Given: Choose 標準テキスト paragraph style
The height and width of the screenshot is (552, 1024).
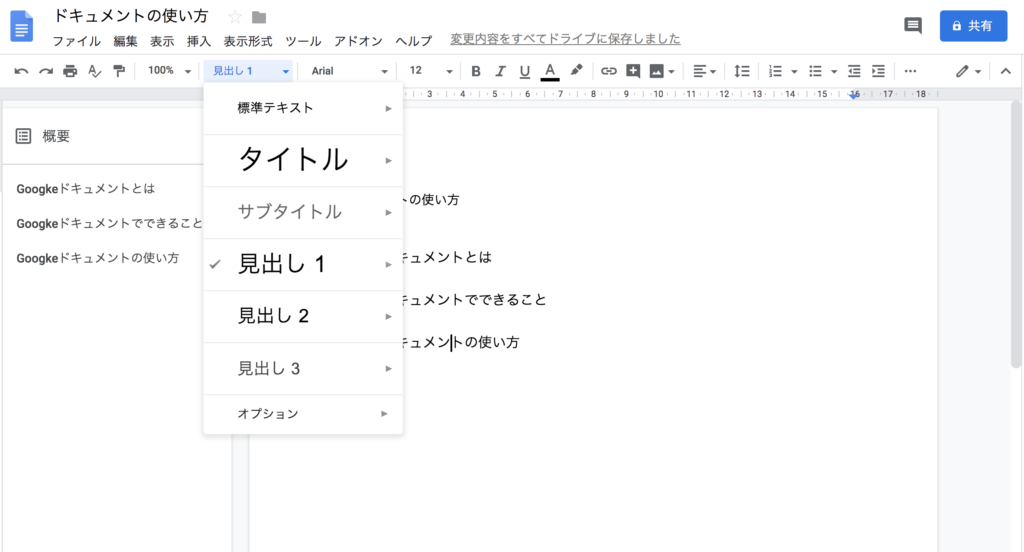Looking at the screenshot, I should [x=303, y=108].
